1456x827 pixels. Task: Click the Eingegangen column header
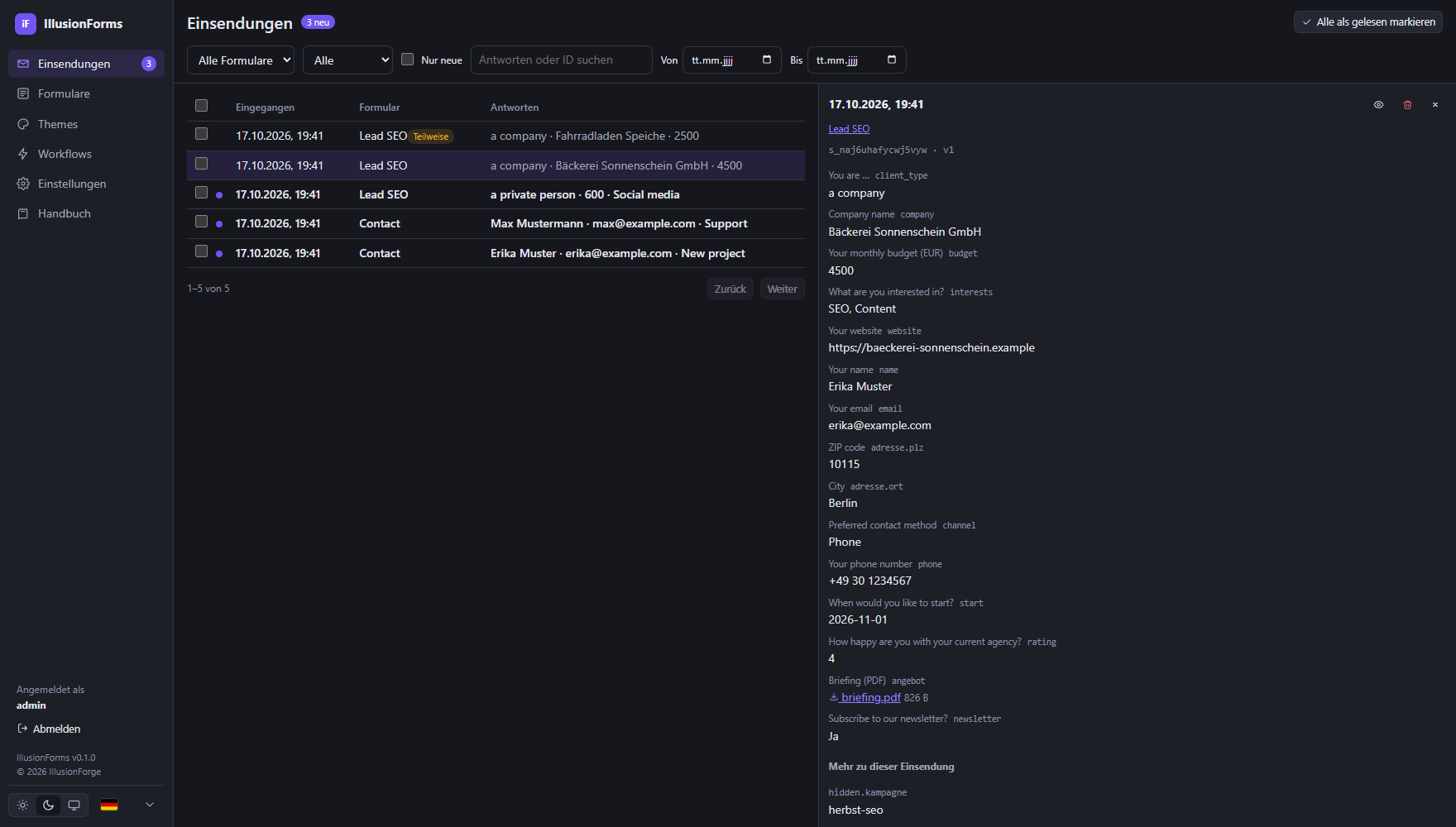[x=265, y=108]
